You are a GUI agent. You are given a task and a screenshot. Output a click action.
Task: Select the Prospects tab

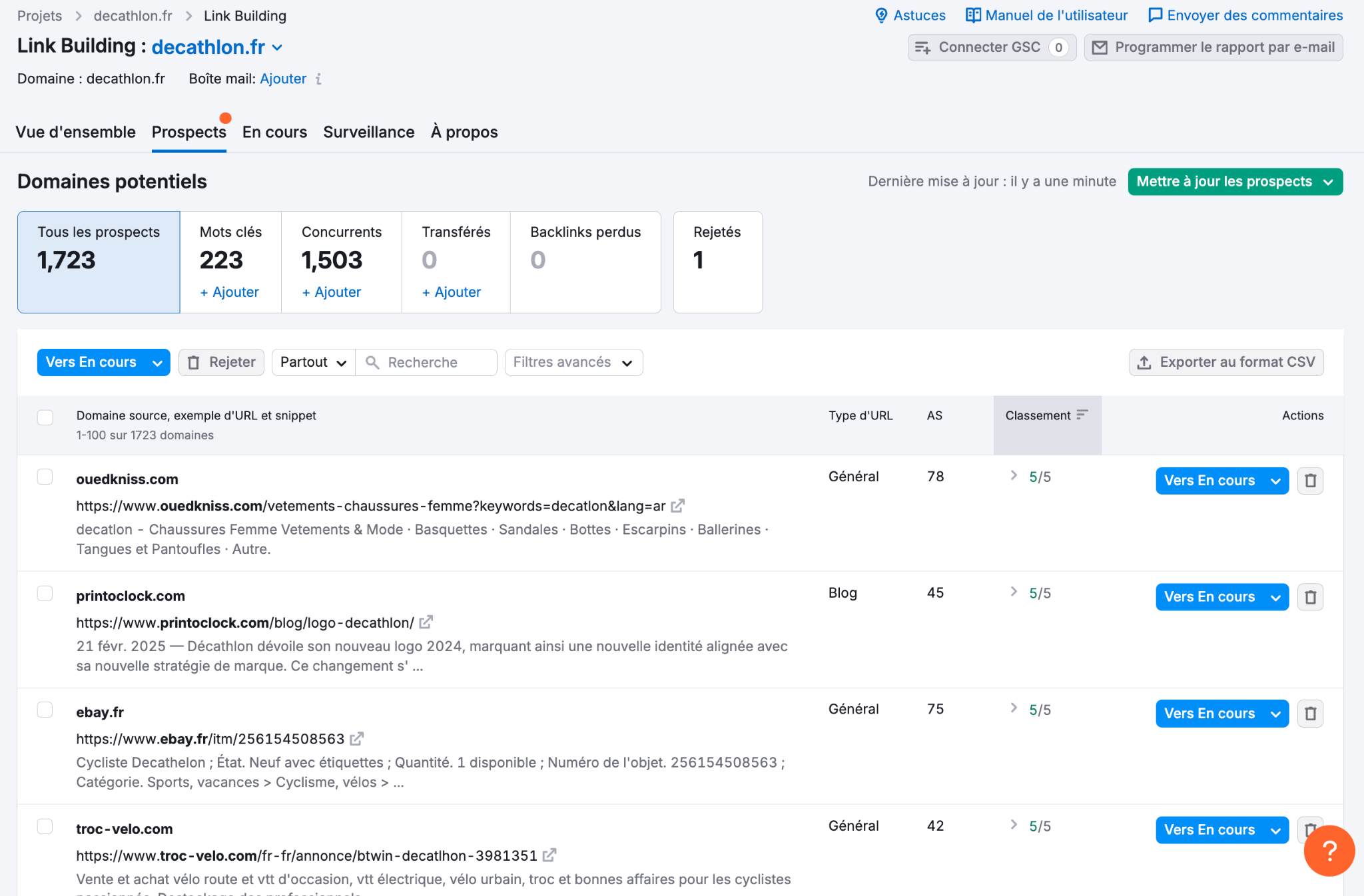(189, 132)
